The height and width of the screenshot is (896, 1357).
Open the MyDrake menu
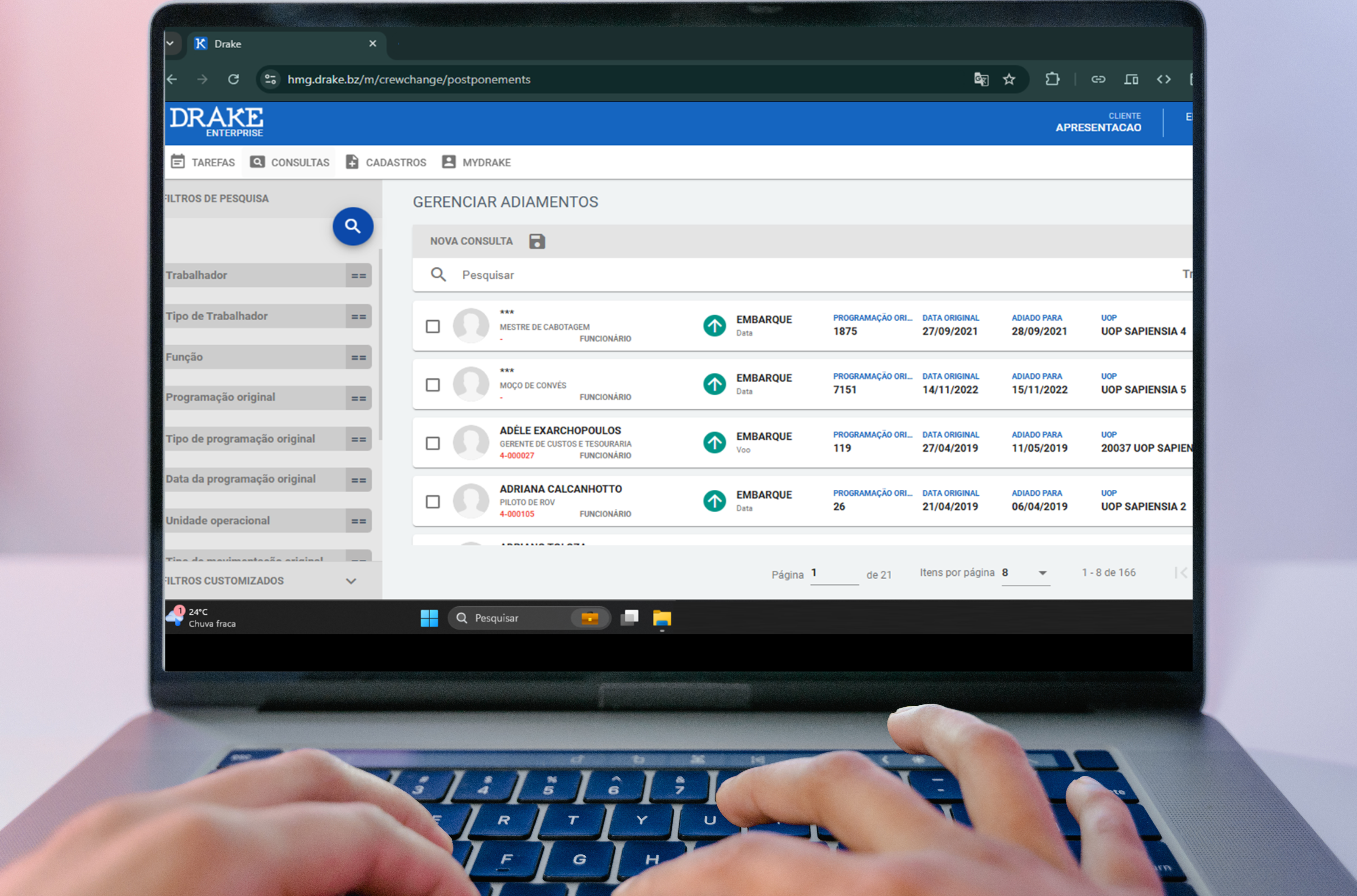click(x=477, y=162)
